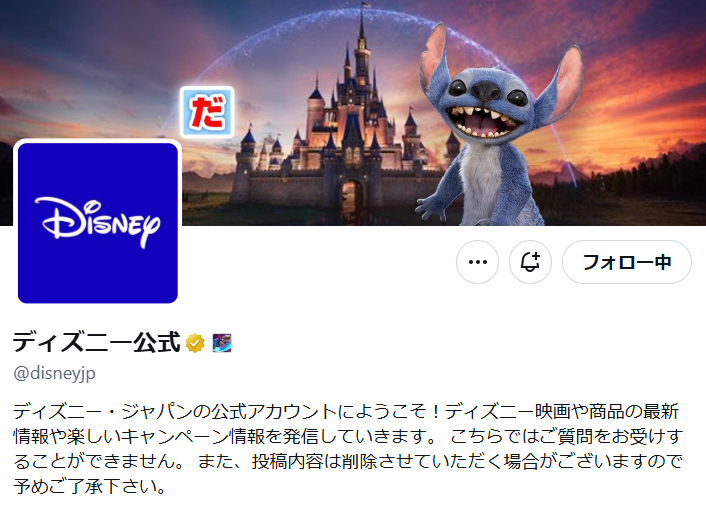Click the gold verified checkmark badge
Screen dimensions: 706x514
(x=195, y=343)
